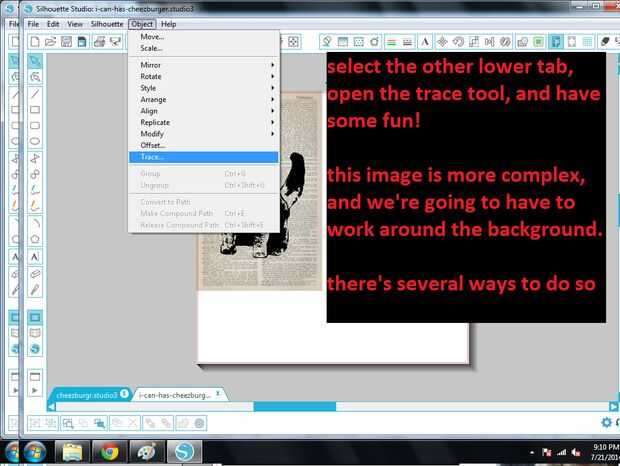Open the Library book icon view
The width and height of the screenshot is (620, 466).
coord(35,333)
